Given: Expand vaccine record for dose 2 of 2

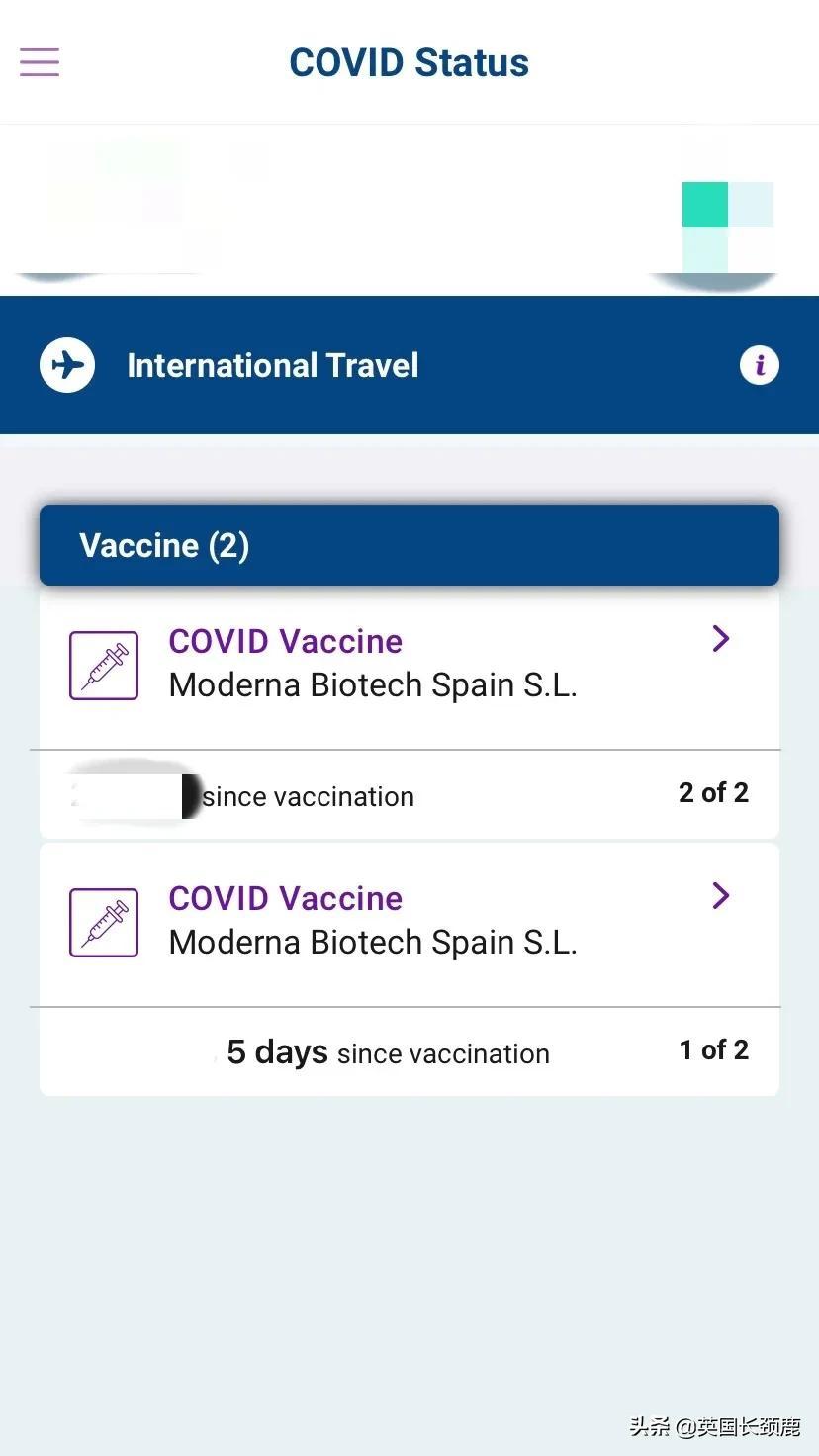Looking at the screenshot, I should (x=721, y=639).
